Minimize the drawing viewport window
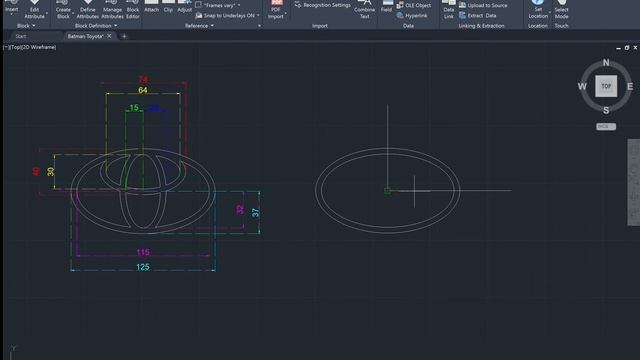The height and width of the screenshot is (360, 640). tap(618, 48)
